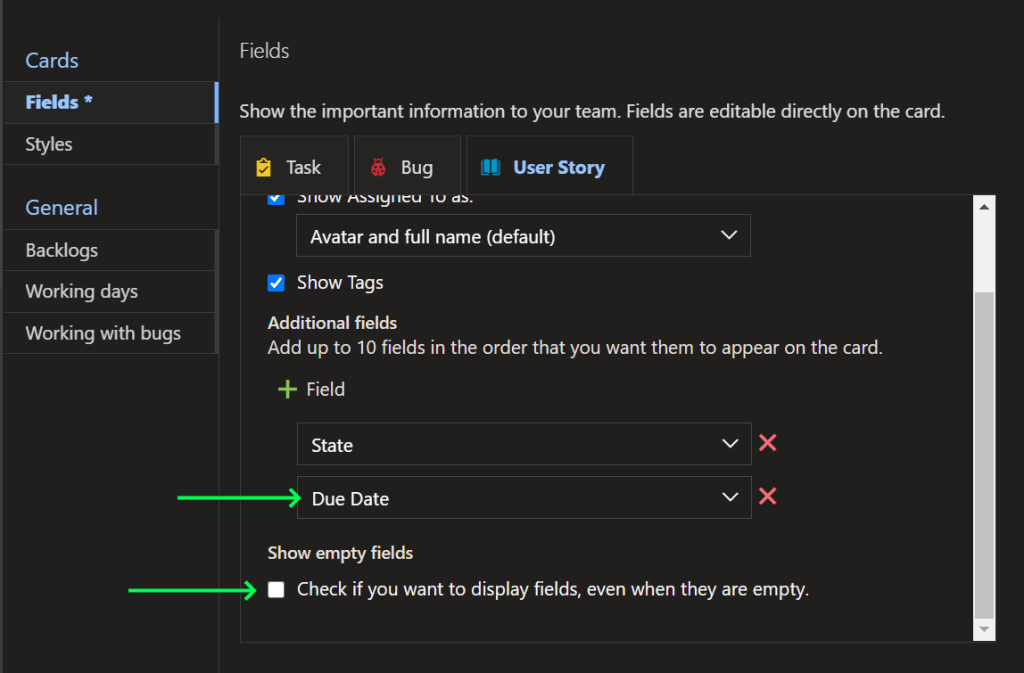Viewport: 1024px width, 673px height.
Task: Click the scrollbar down arrow
Action: tap(984, 629)
